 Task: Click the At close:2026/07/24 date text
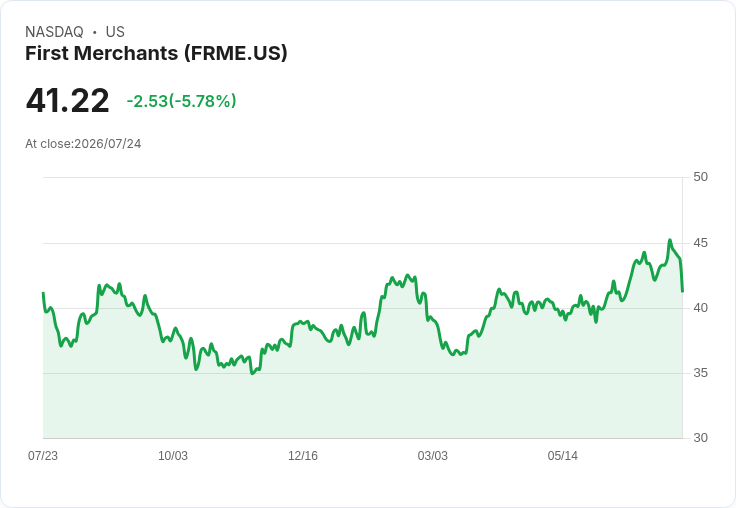coord(83,144)
